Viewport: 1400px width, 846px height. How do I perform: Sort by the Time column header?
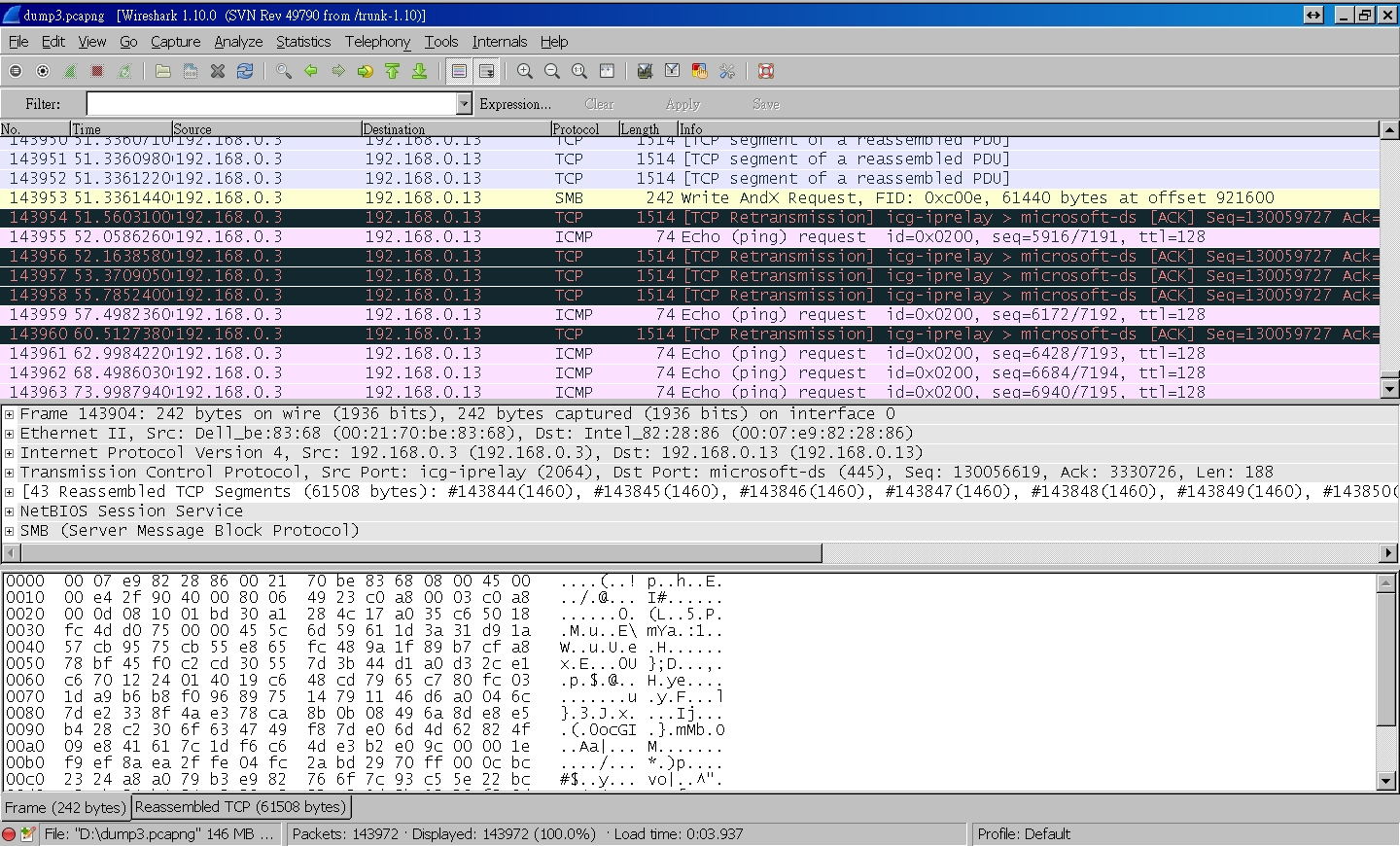[121, 129]
